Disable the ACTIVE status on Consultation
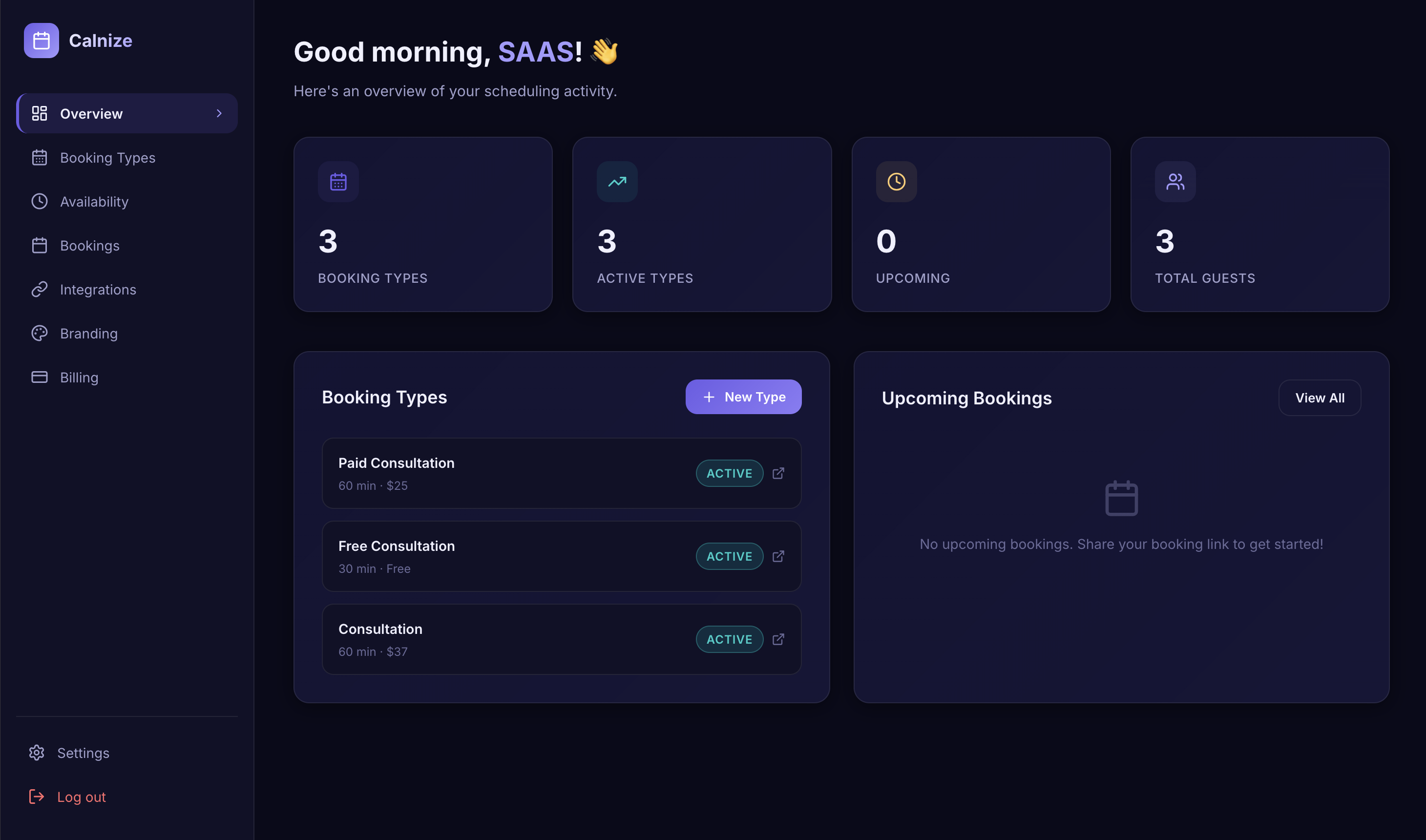Screen dimensions: 1426x840 point(729,639)
